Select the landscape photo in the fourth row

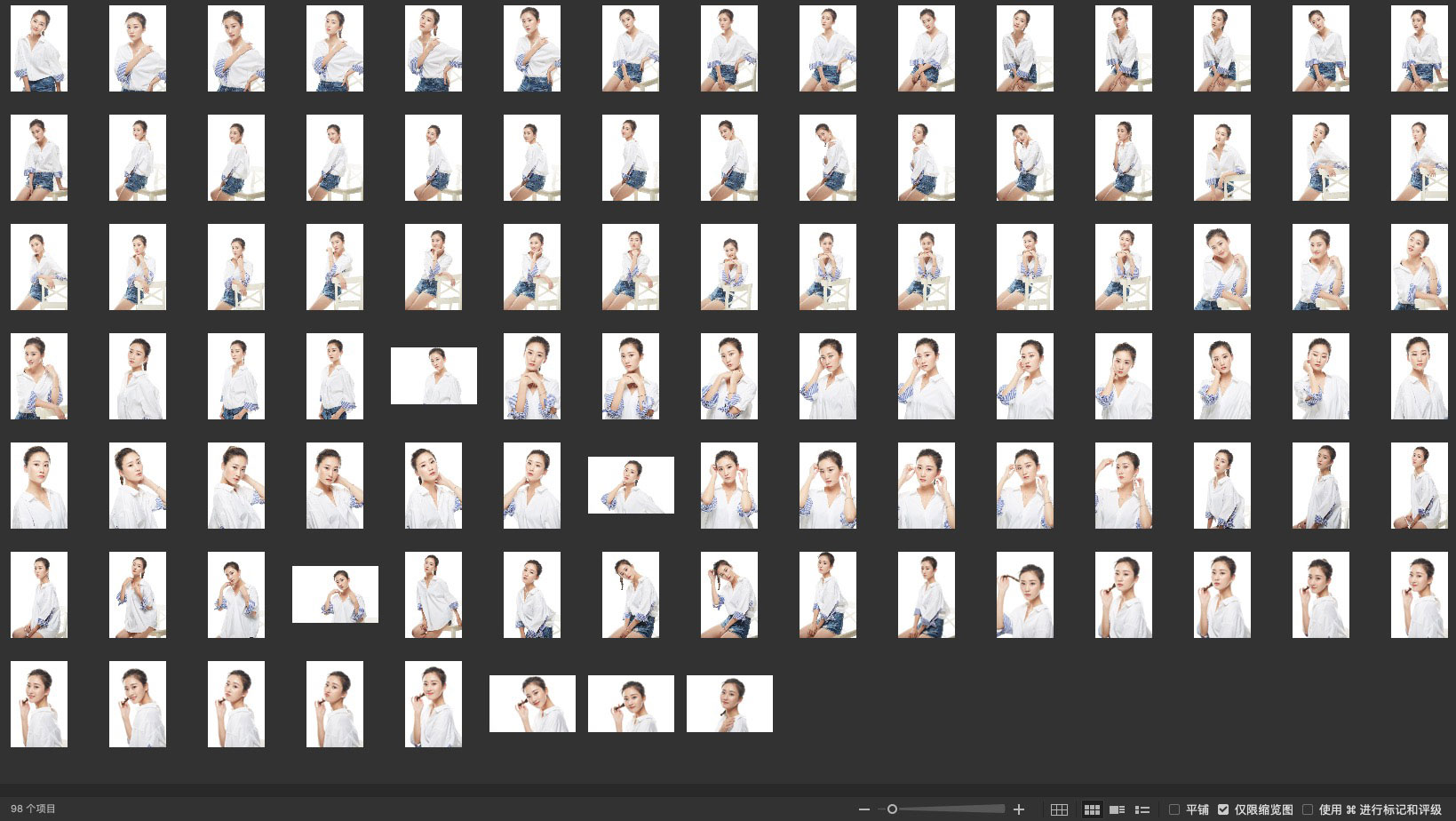pyautogui.click(x=434, y=376)
